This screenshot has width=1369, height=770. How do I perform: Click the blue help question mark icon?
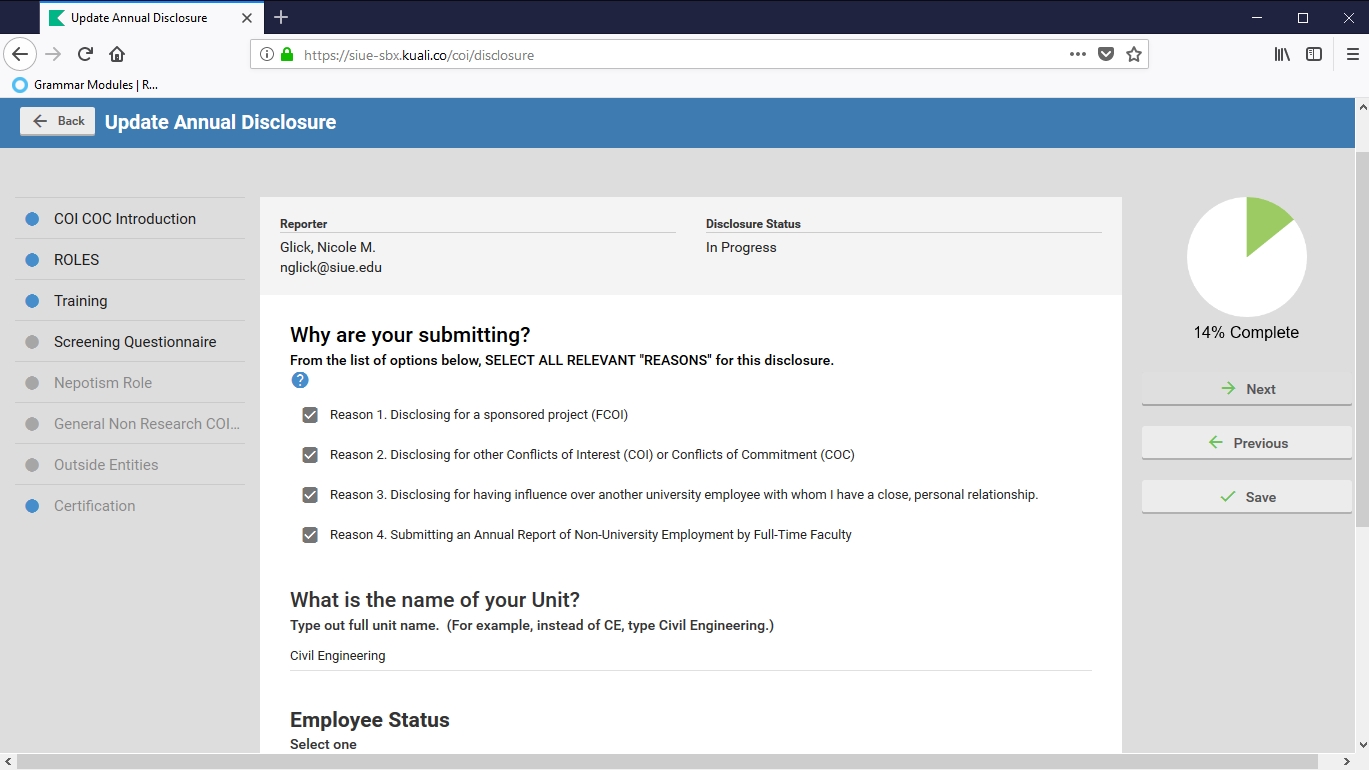pyautogui.click(x=300, y=380)
